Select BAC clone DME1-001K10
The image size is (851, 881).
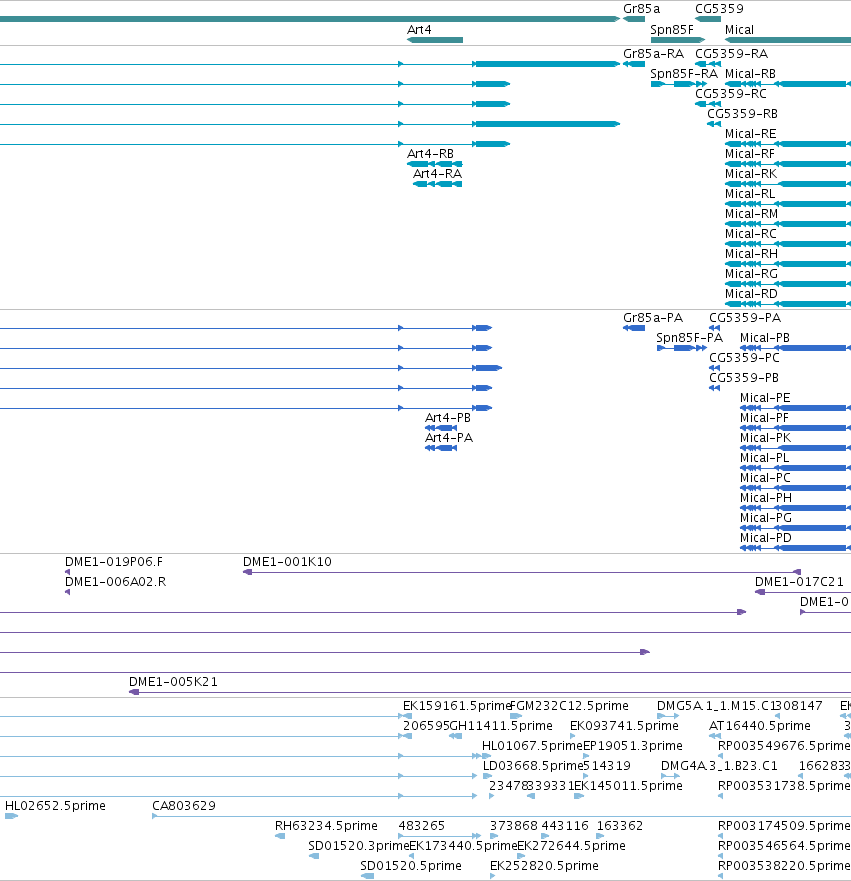pyautogui.click(x=522, y=572)
